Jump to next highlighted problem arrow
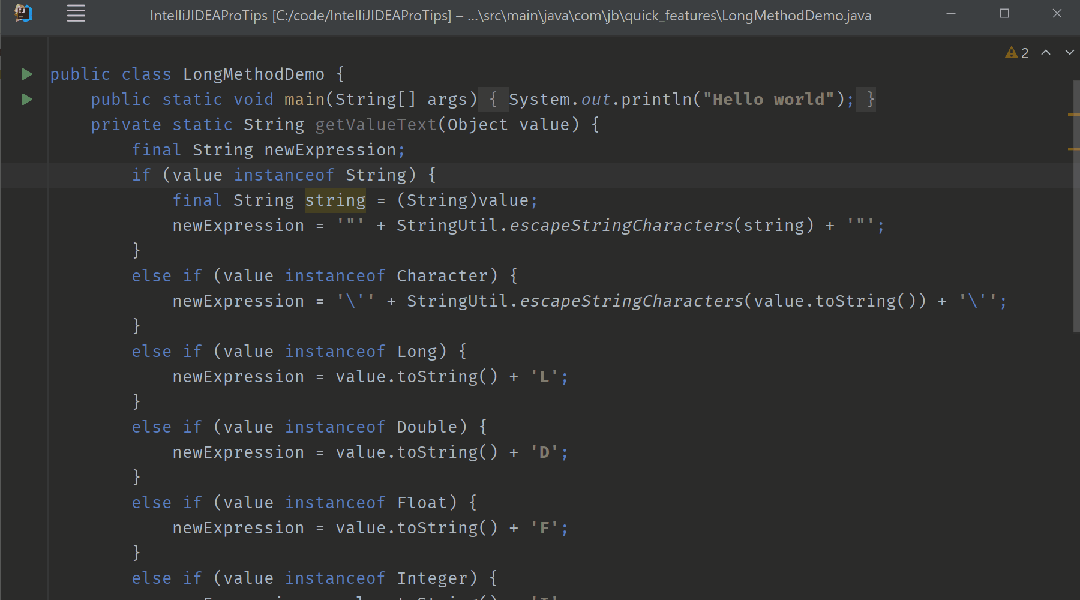This screenshot has width=1080, height=600. (x=1069, y=52)
